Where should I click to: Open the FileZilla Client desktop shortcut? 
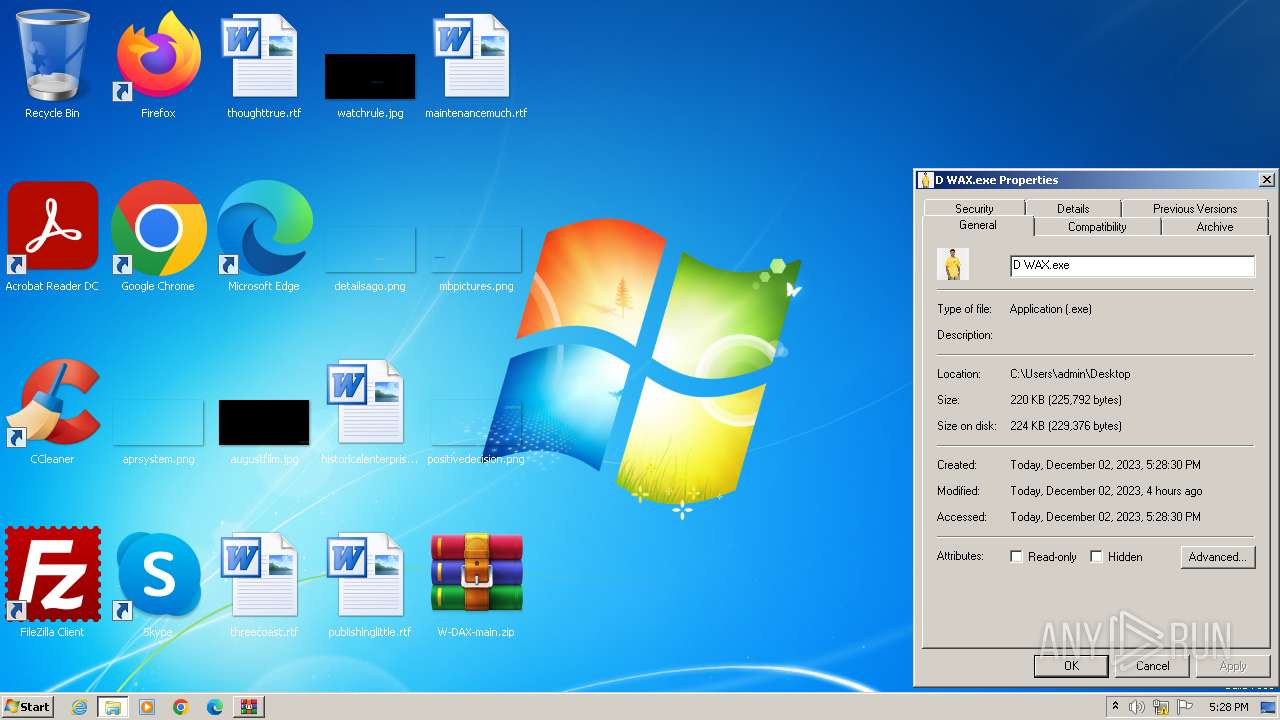tap(52, 574)
